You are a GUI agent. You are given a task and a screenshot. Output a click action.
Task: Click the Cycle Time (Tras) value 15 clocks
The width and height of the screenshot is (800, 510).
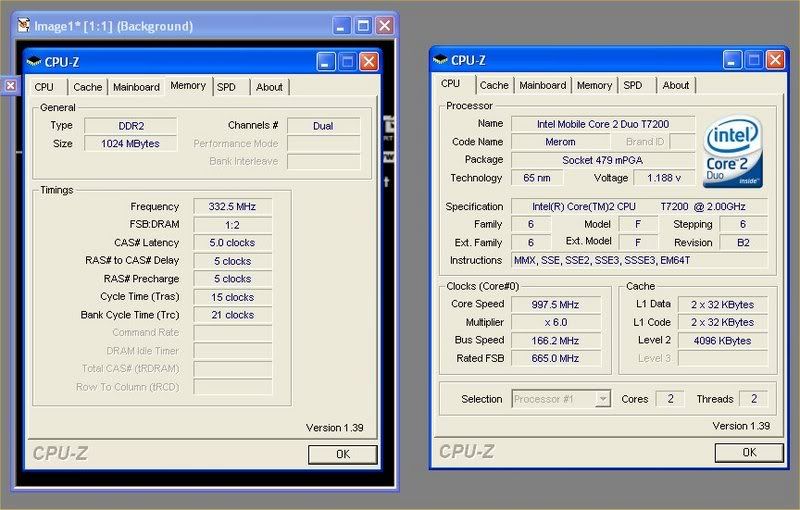point(233,297)
